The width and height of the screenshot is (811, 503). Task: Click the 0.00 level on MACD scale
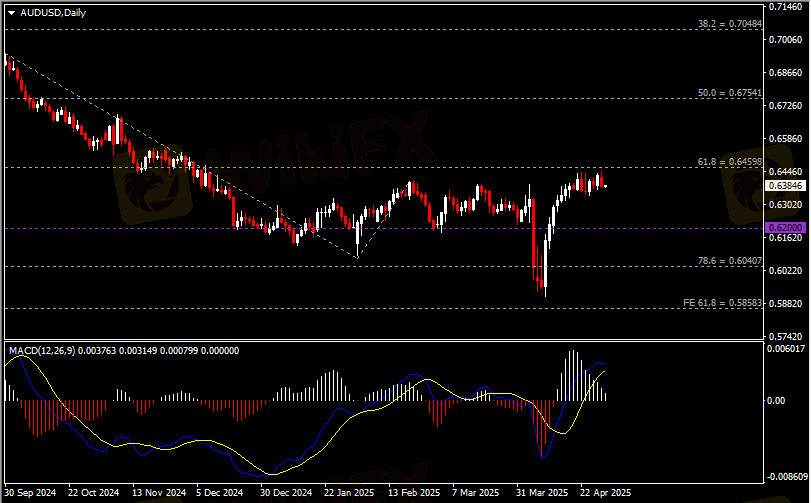click(x=777, y=401)
